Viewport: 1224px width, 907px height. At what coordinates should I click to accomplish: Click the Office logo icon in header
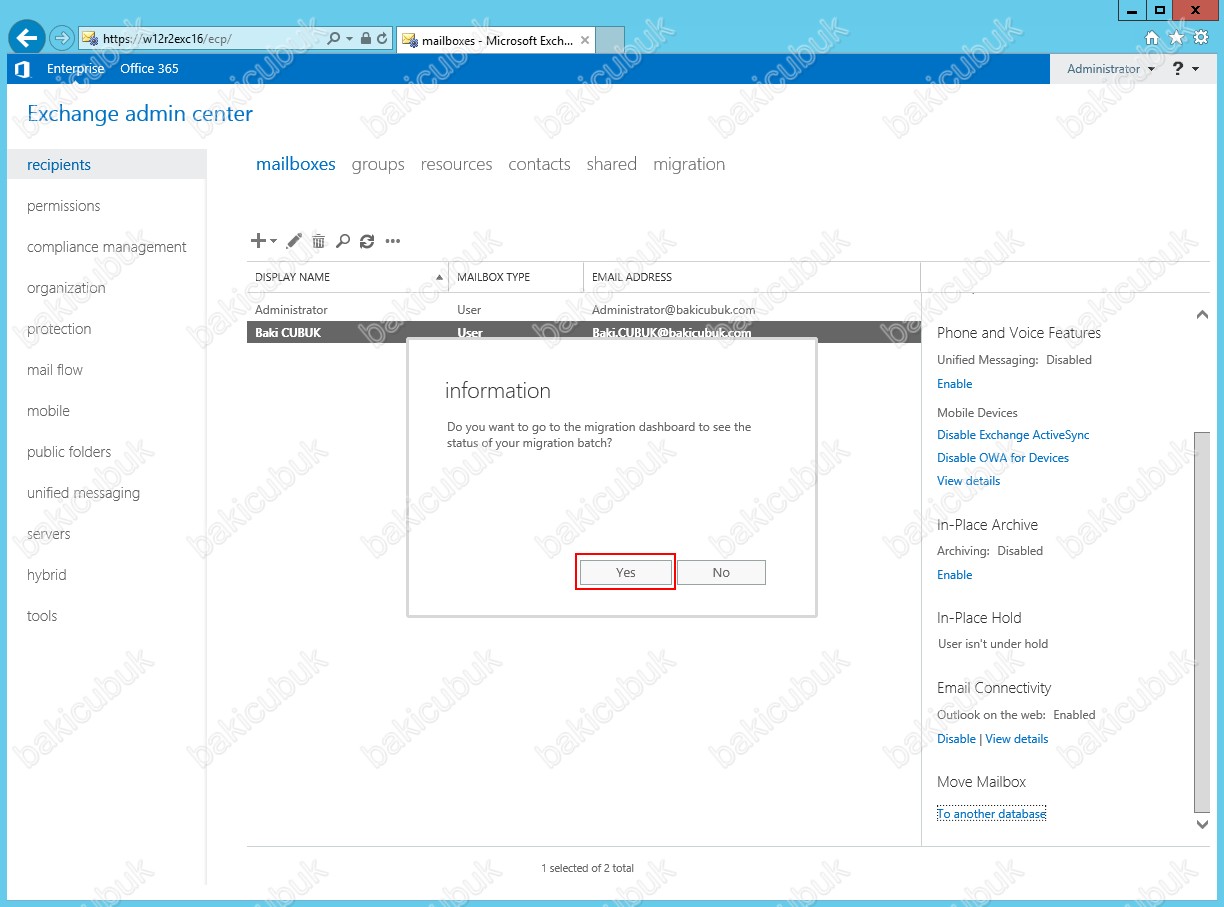(22, 69)
